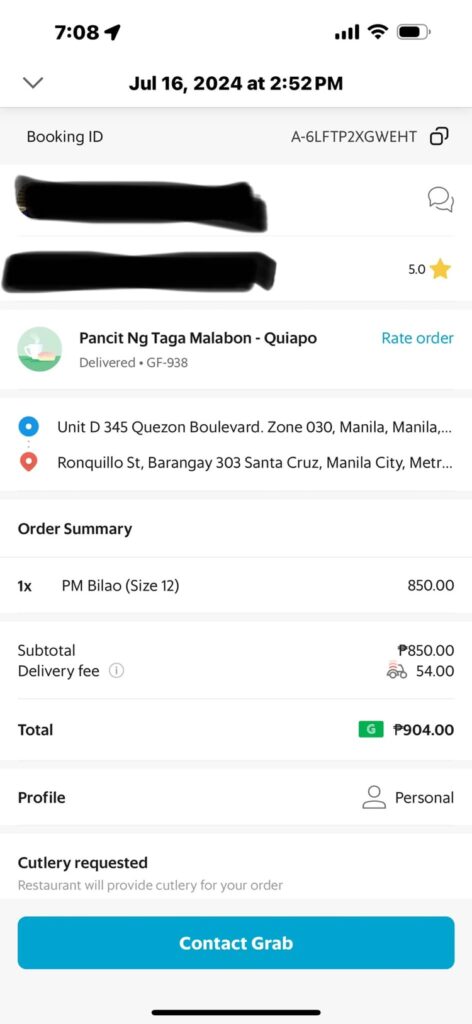Image resolution: width=472 pixels, height=1024 pixels.
Task: Tap the Delivery fee info icon
Action: click(116, 671)
